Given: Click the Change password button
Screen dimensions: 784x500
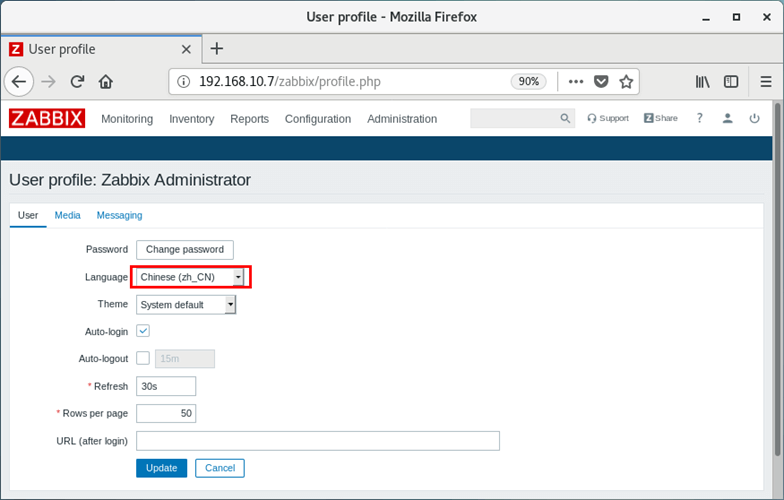Looking at the screenshot, I should [x=185, y=250].
